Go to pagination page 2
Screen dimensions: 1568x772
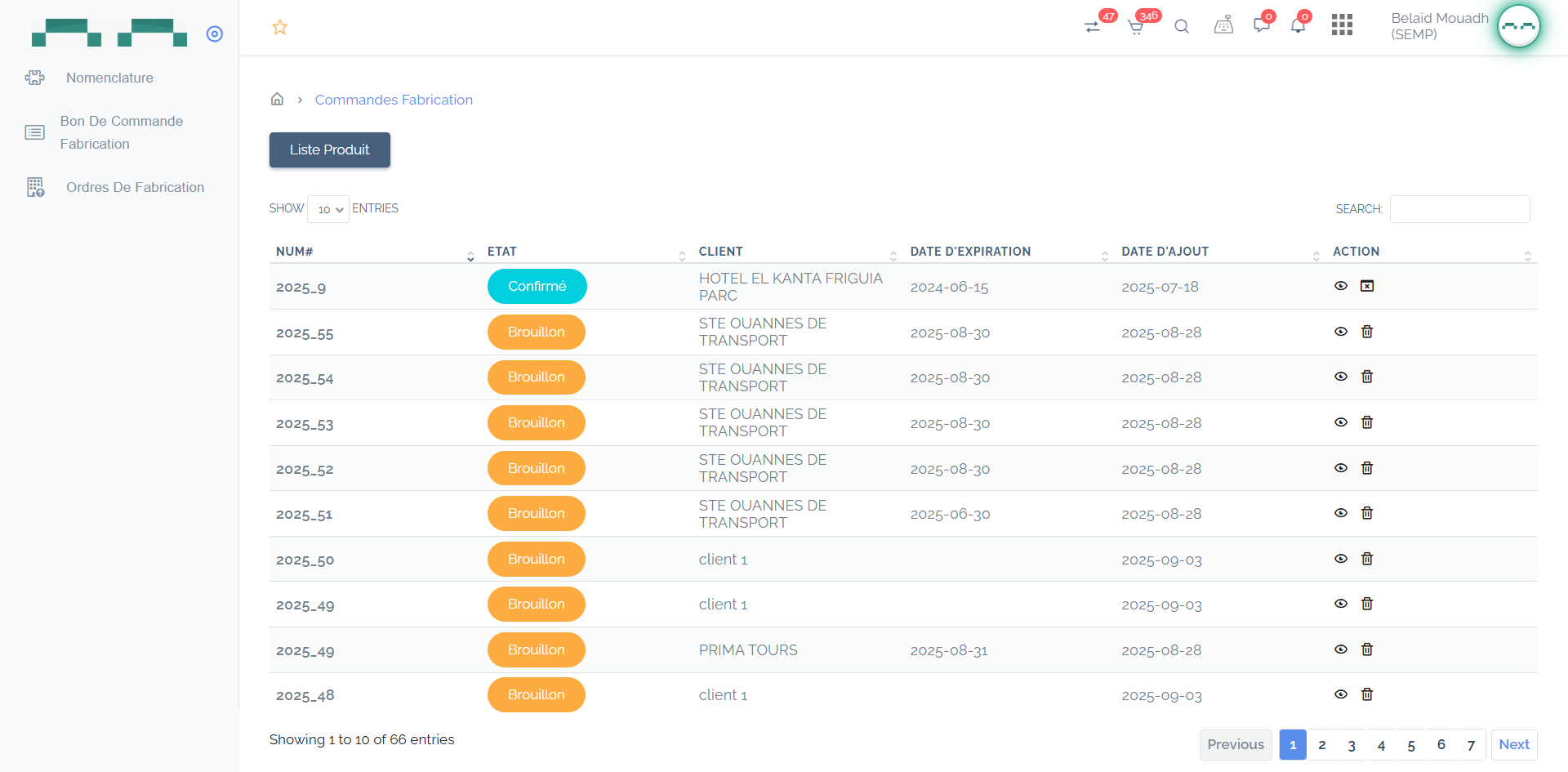pos(1322,745)
